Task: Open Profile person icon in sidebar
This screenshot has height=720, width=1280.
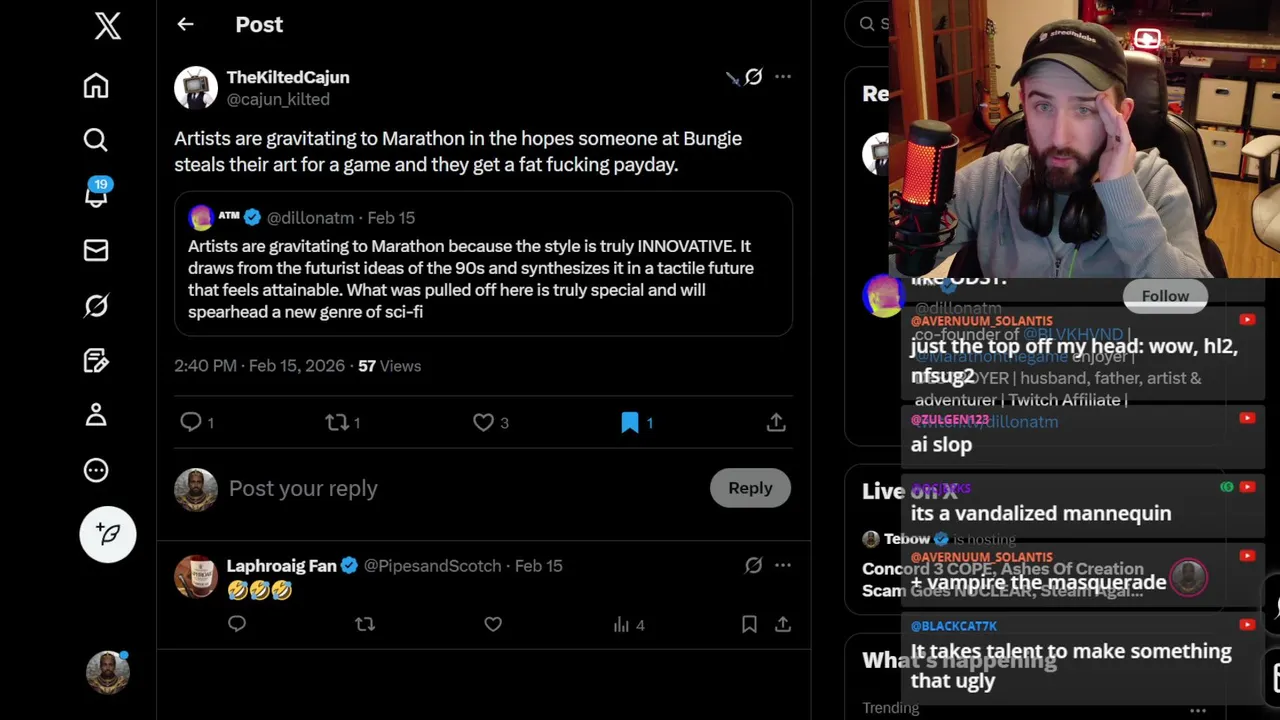Action: point(96,414)
